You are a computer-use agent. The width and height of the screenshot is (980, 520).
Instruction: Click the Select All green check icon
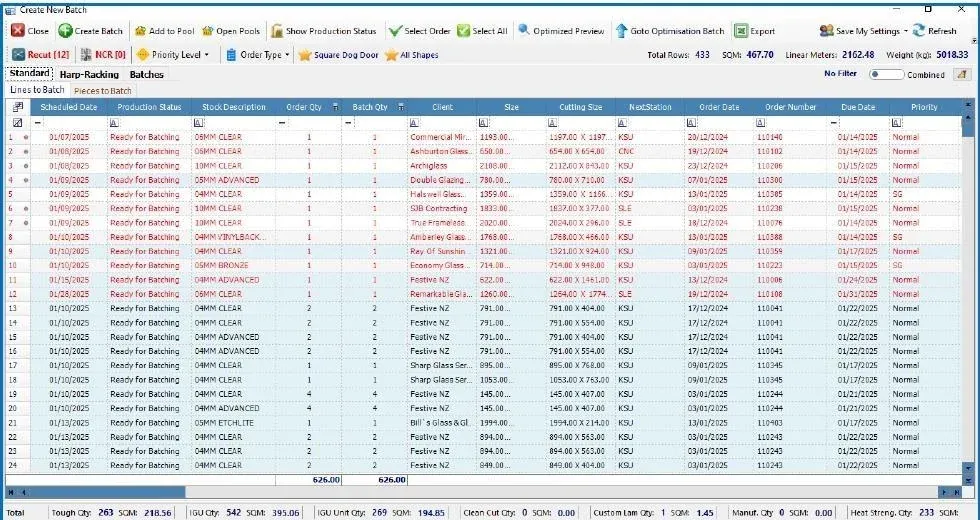click(463, 31)
